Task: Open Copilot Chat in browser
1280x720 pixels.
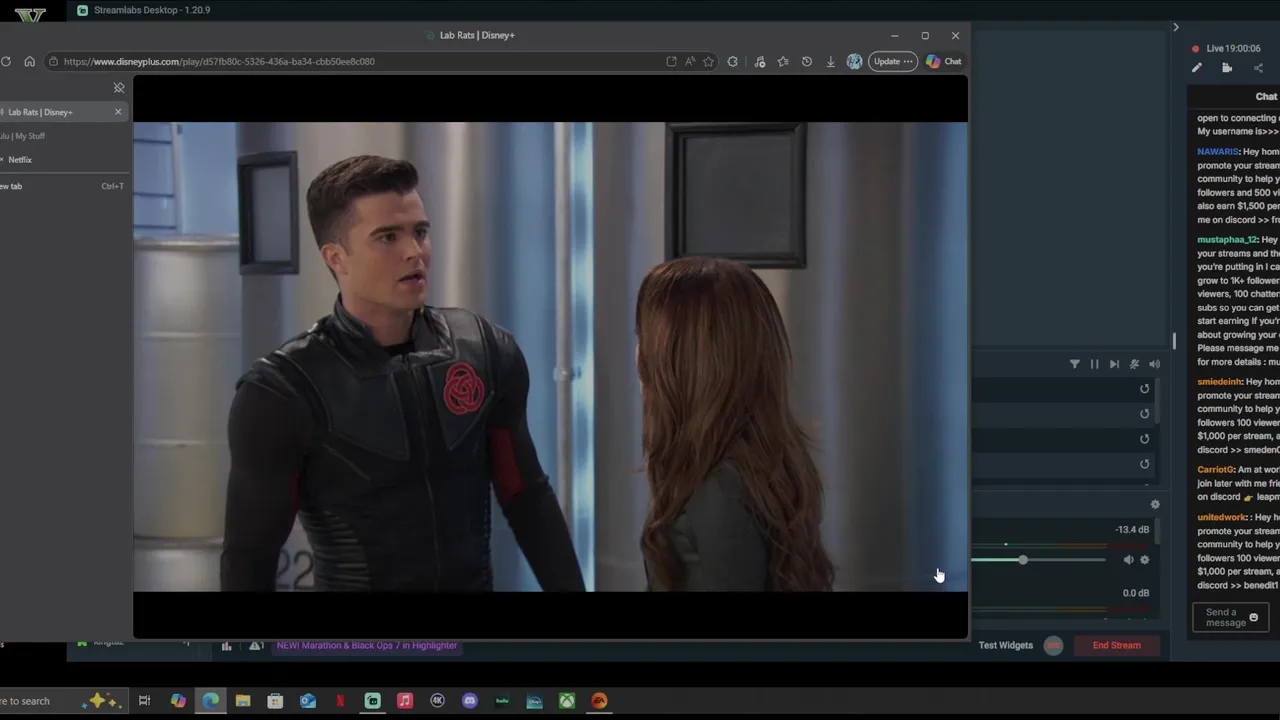Action: pos(944,61)
